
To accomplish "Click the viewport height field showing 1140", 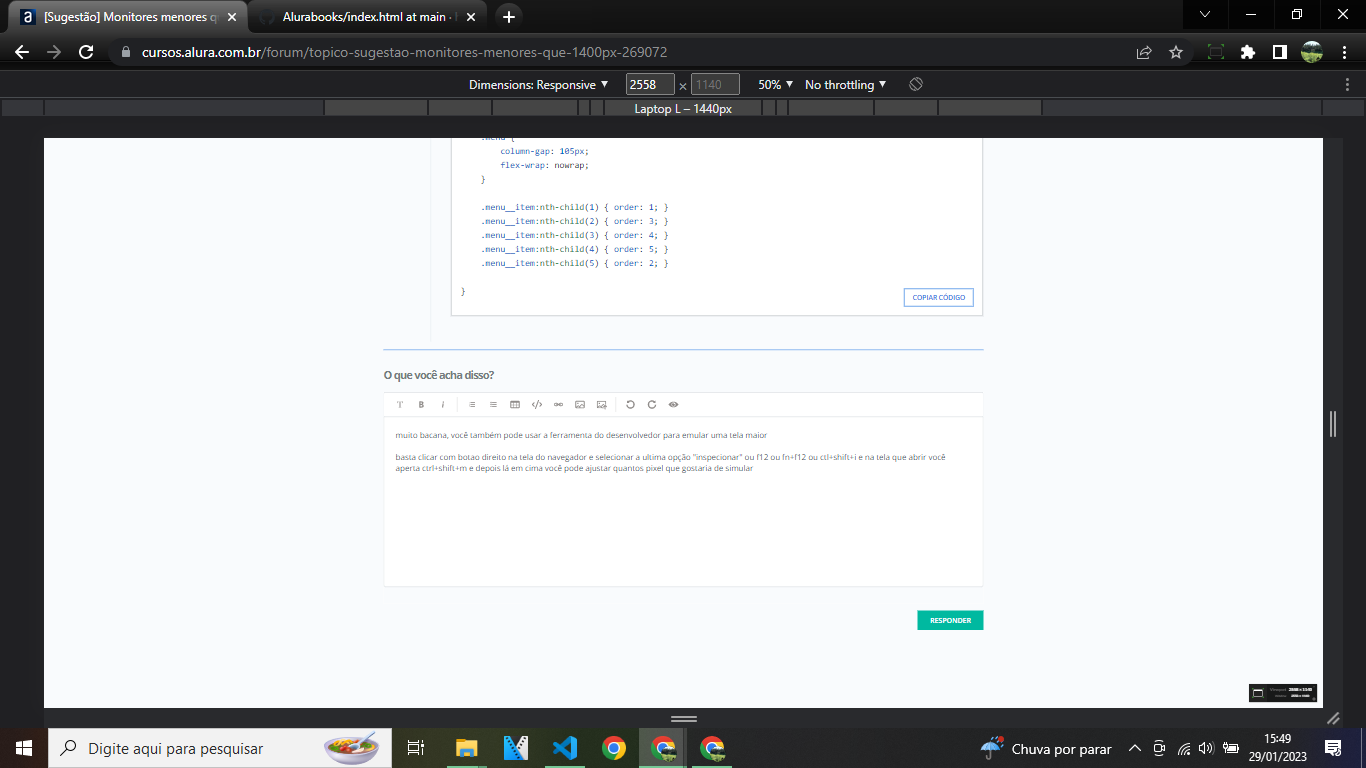I will [x=715, y=85].
